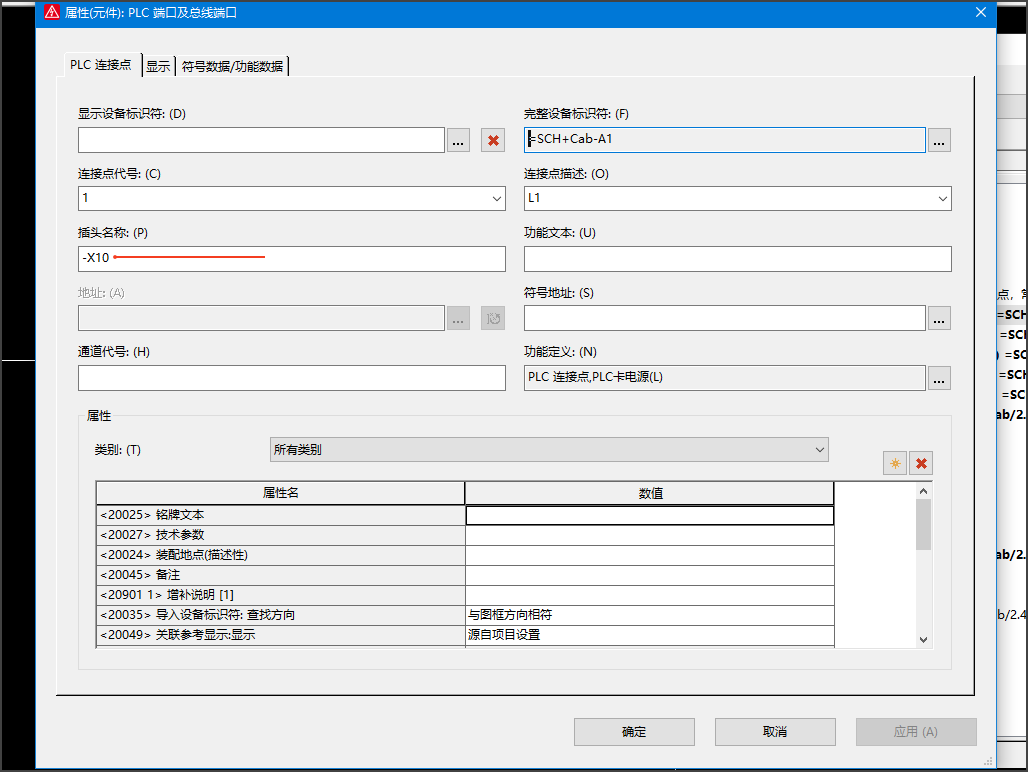
Task: Open browse button for 完整设备标识符 field
Action: coord(939,140)
